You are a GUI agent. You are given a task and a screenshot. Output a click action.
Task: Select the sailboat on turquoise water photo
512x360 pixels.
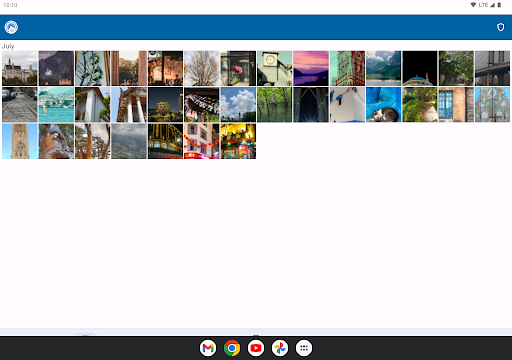(x=56, y=105)
